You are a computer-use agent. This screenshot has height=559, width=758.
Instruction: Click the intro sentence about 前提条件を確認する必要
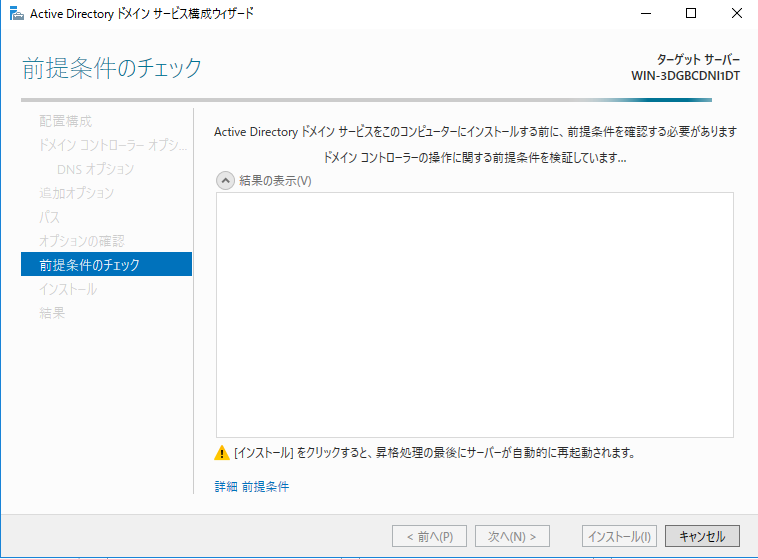click(x=476, y=132)
